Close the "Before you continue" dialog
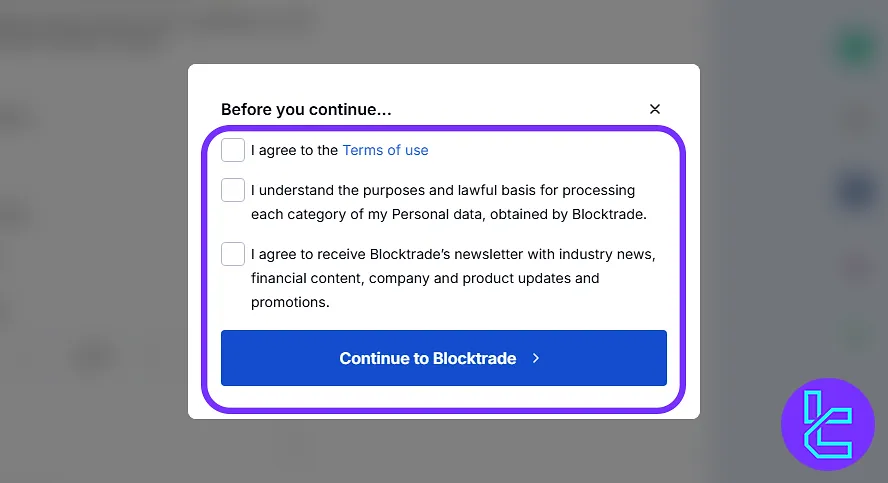The height and width of the screenshot is (483, 888). click(x=655, y=109)
